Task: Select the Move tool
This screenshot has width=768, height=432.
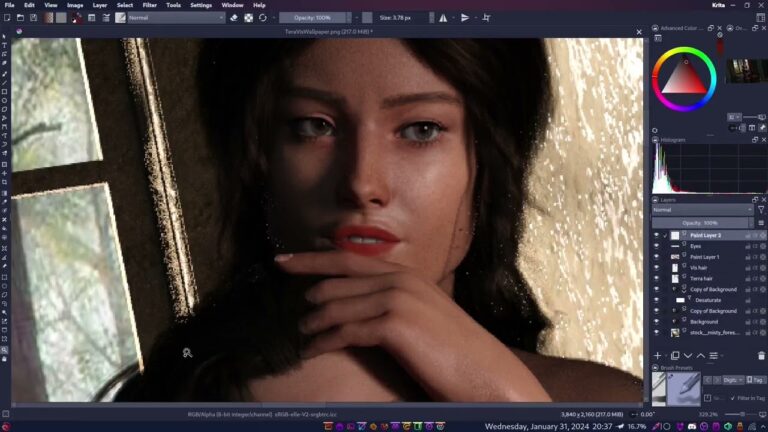Action: pos(4,173)
